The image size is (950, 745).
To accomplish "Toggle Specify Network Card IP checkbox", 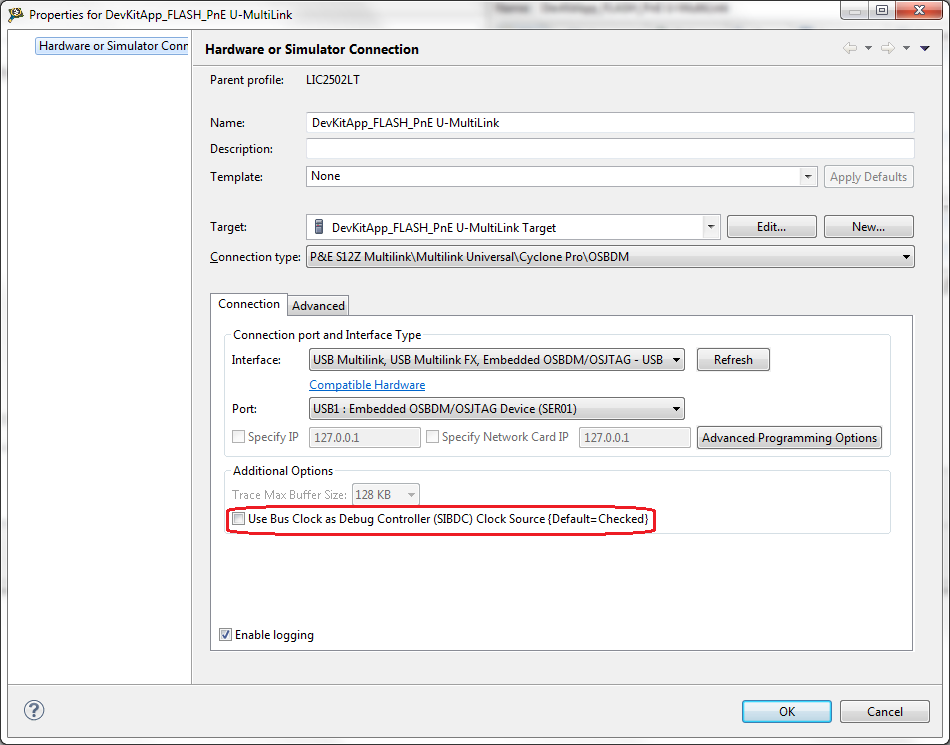I will point(433,437).
